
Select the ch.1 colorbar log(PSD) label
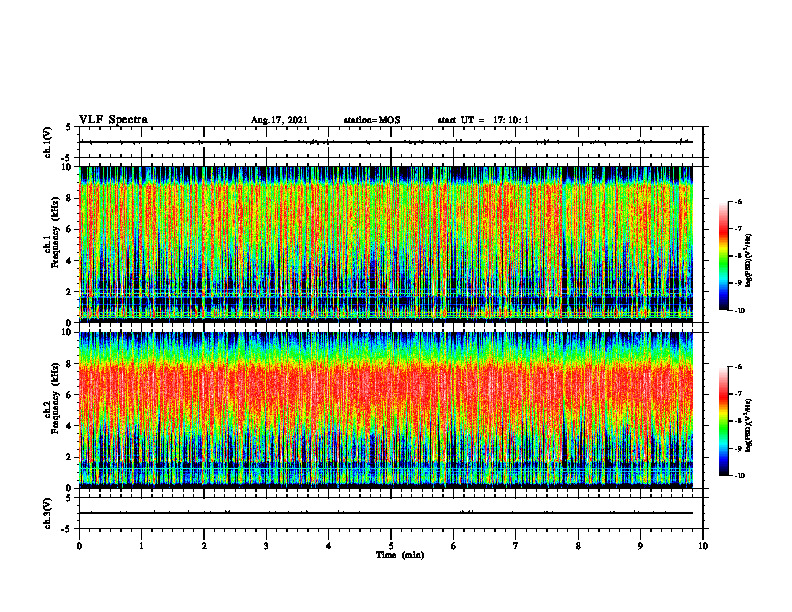pyautogui.click(x=748, y=261)
